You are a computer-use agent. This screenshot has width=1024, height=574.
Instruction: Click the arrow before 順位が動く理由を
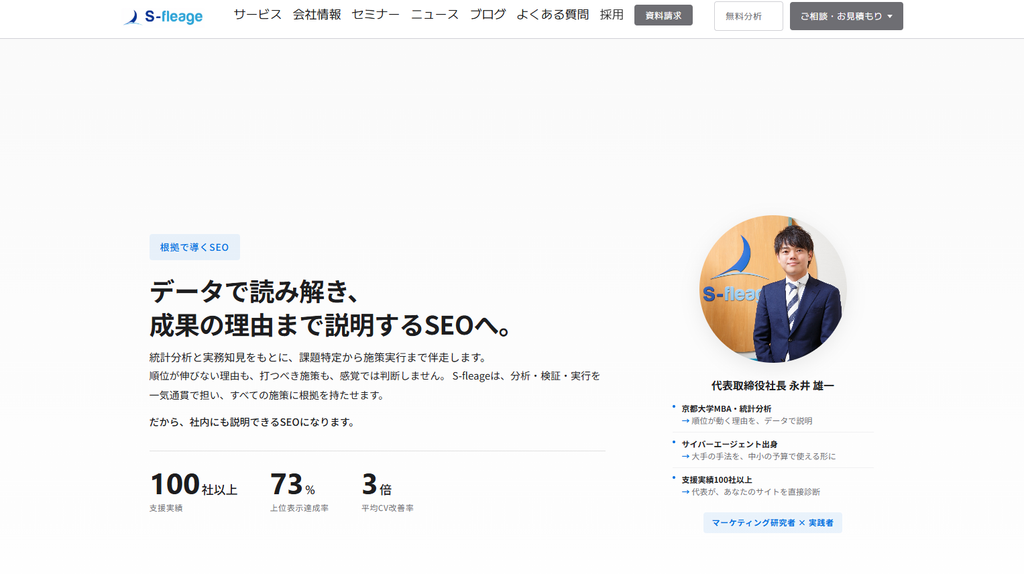coord(686,421)
